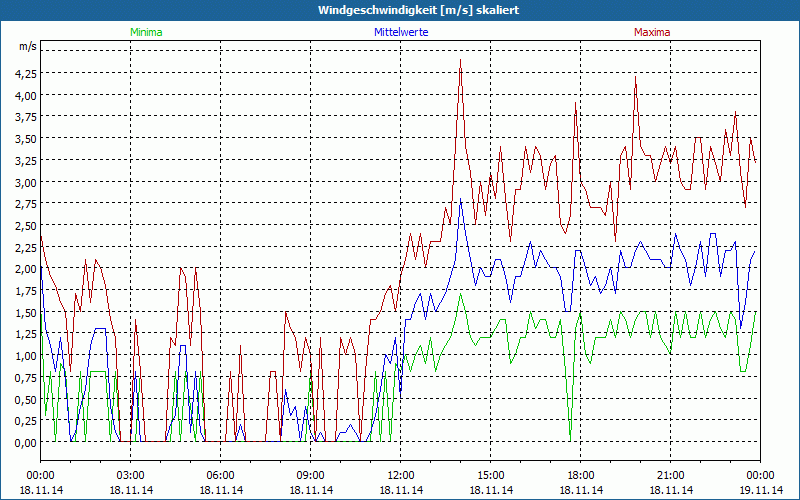The width and height of the screenshot is (800, 500).
Task: Click the blue Mittelwerte legend label
Action: 401,32
